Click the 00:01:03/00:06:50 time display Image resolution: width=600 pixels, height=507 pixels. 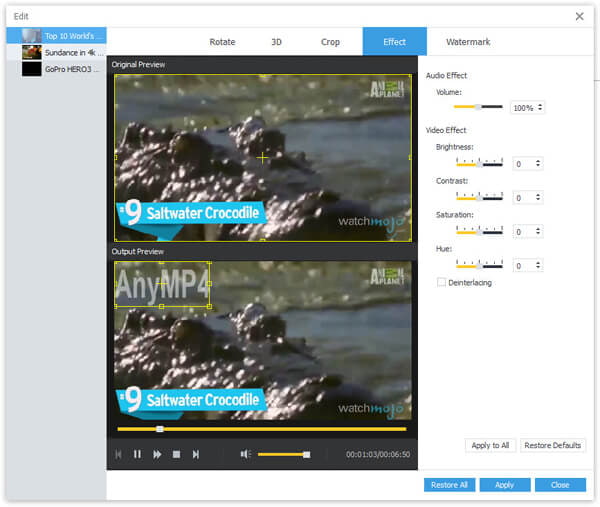coord(378,454)
